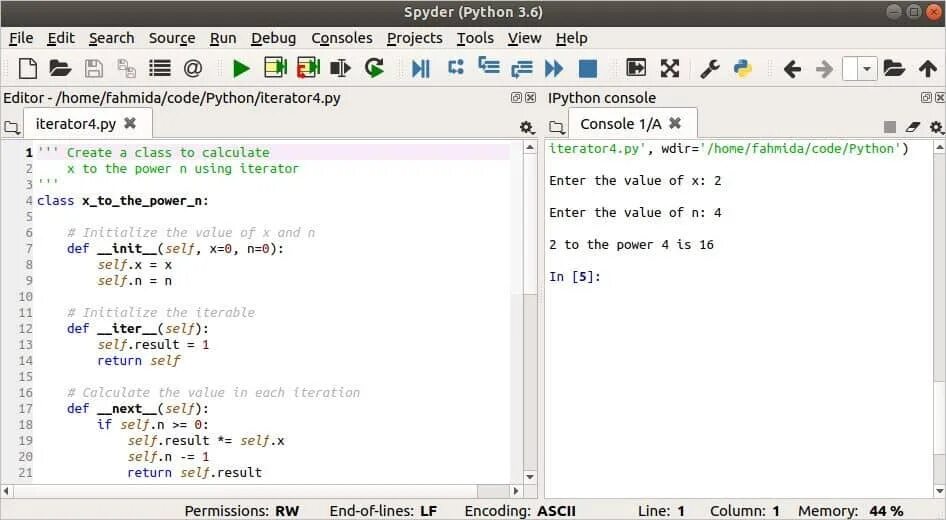Image resolution: width=946 pixels, height=520 pixels.
Task: Click the editor horizontal scrollbar
Action: 261,490
